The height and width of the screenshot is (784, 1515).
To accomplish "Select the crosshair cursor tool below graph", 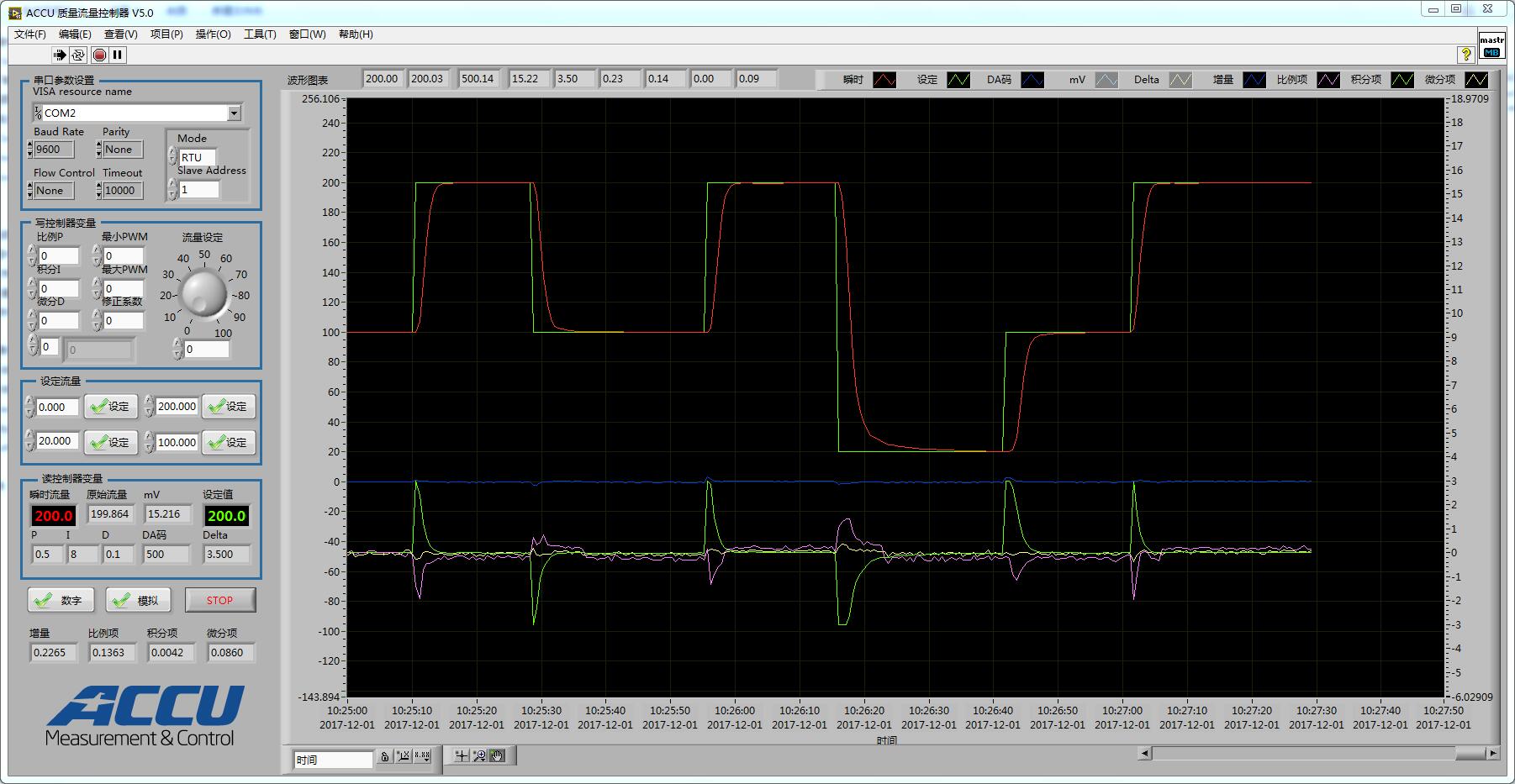I will pos(462,755).
